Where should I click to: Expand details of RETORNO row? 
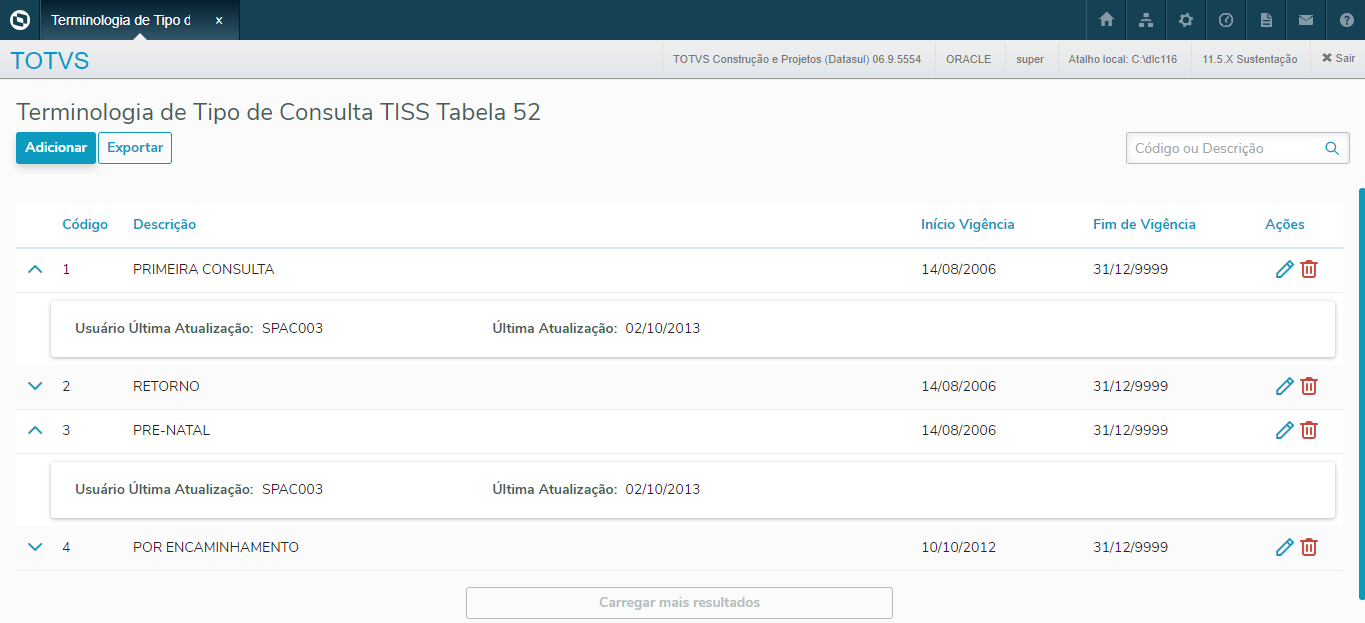point(36,386)
